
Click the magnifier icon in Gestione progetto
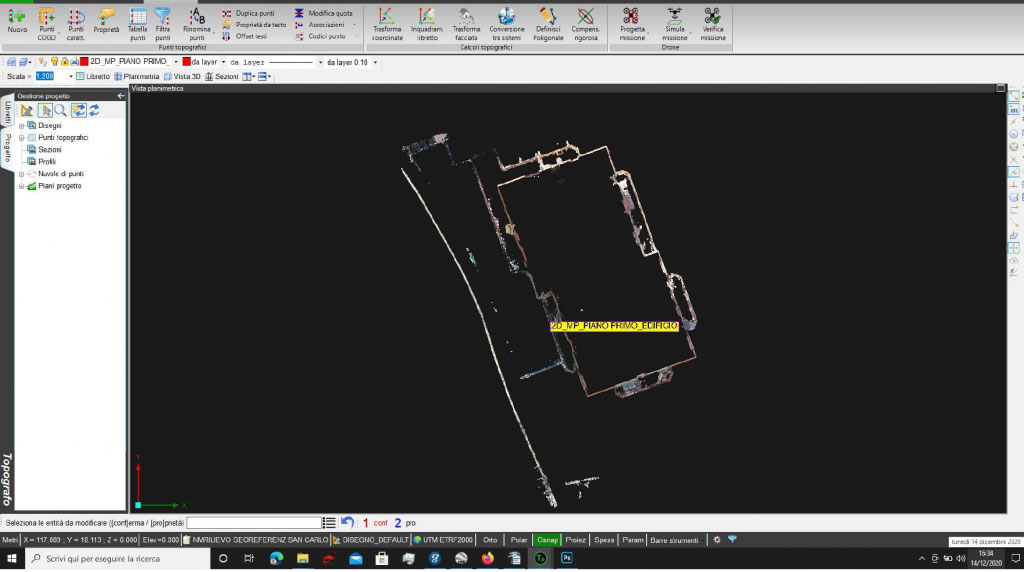tap(60, 110)
